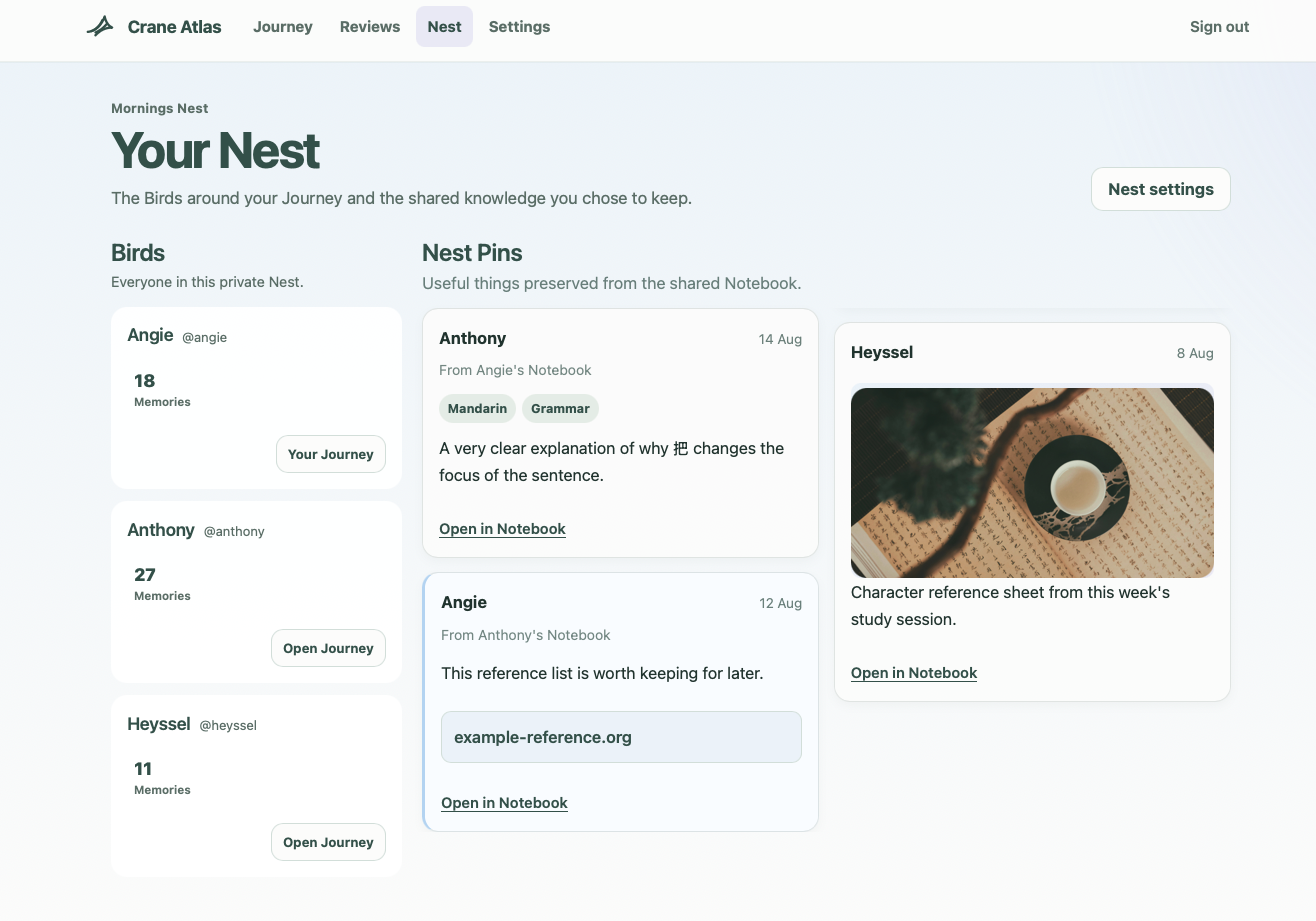Click the 8 Aug date on Heyssel's pin

[x=1195, y=353]
